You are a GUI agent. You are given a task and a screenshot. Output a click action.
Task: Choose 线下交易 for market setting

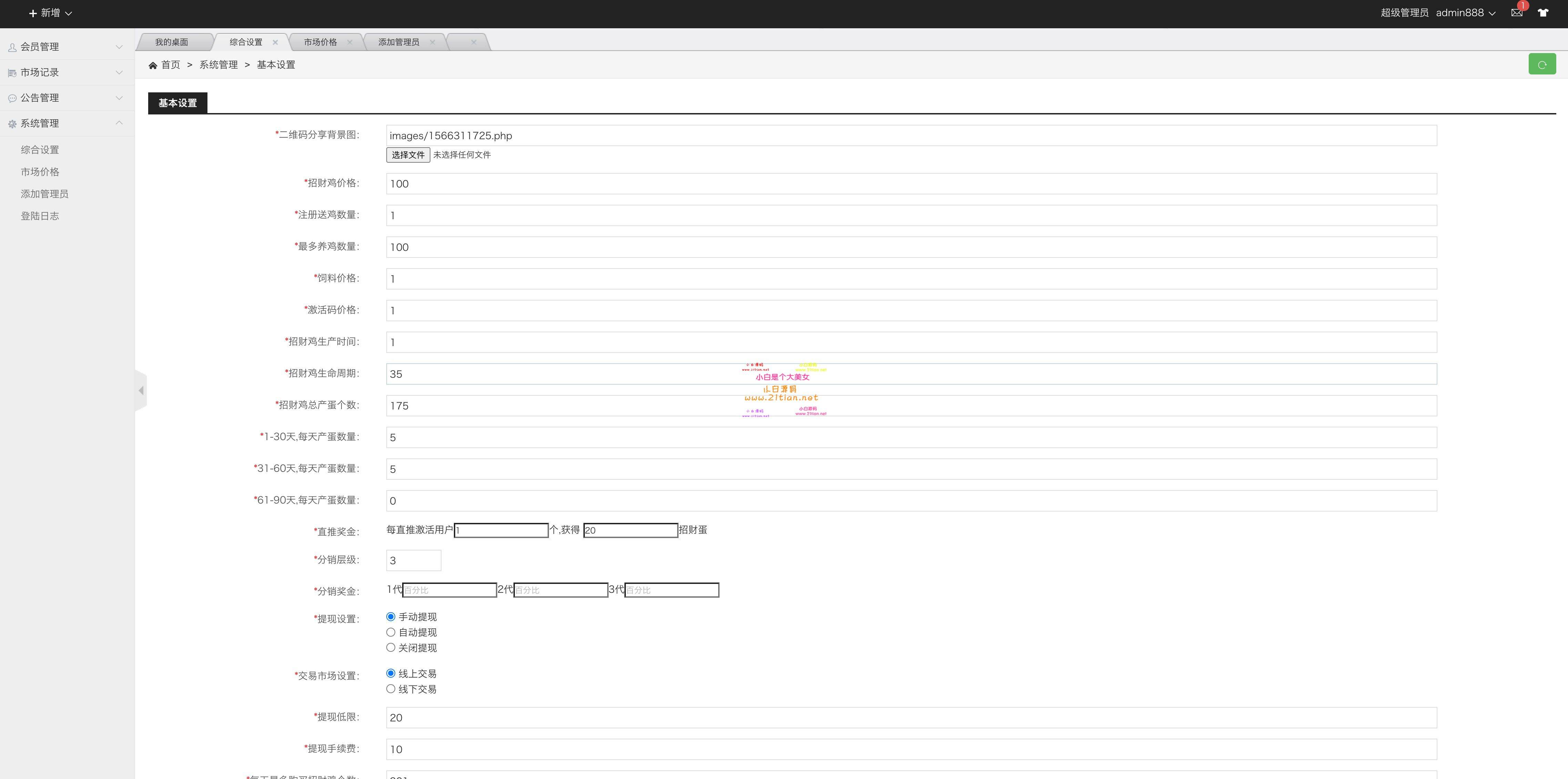[x=391, y=689]
